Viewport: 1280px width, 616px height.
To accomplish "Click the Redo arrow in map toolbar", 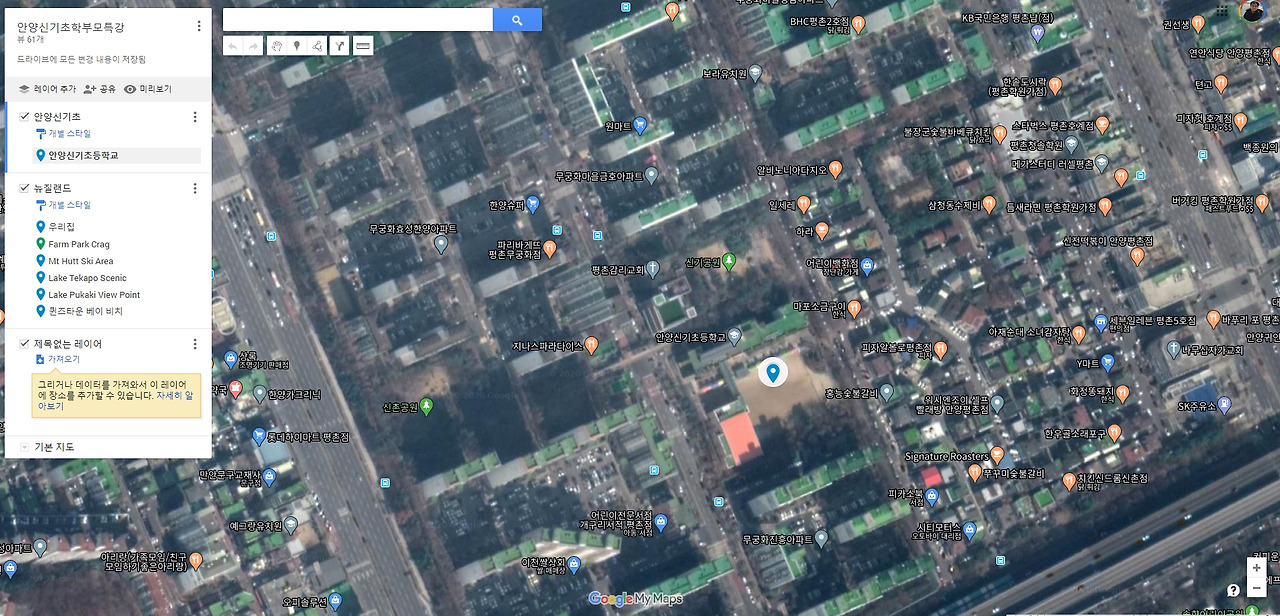I will click(x=253, y=45).
